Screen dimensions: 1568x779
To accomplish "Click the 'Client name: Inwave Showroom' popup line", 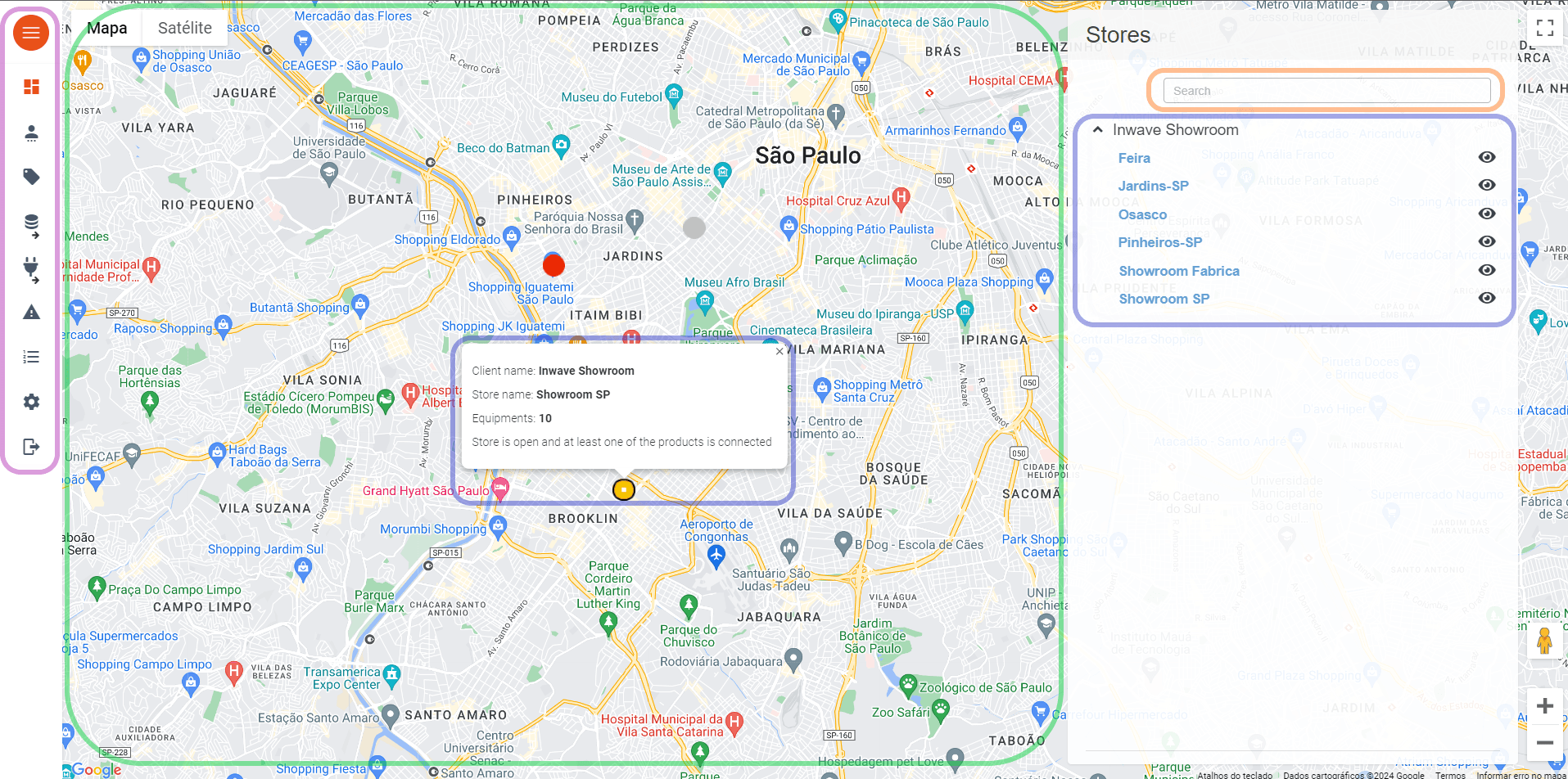I will coord(553,371).
